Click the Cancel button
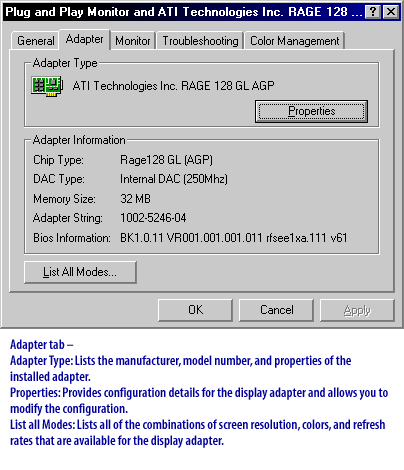 (277, 310)
